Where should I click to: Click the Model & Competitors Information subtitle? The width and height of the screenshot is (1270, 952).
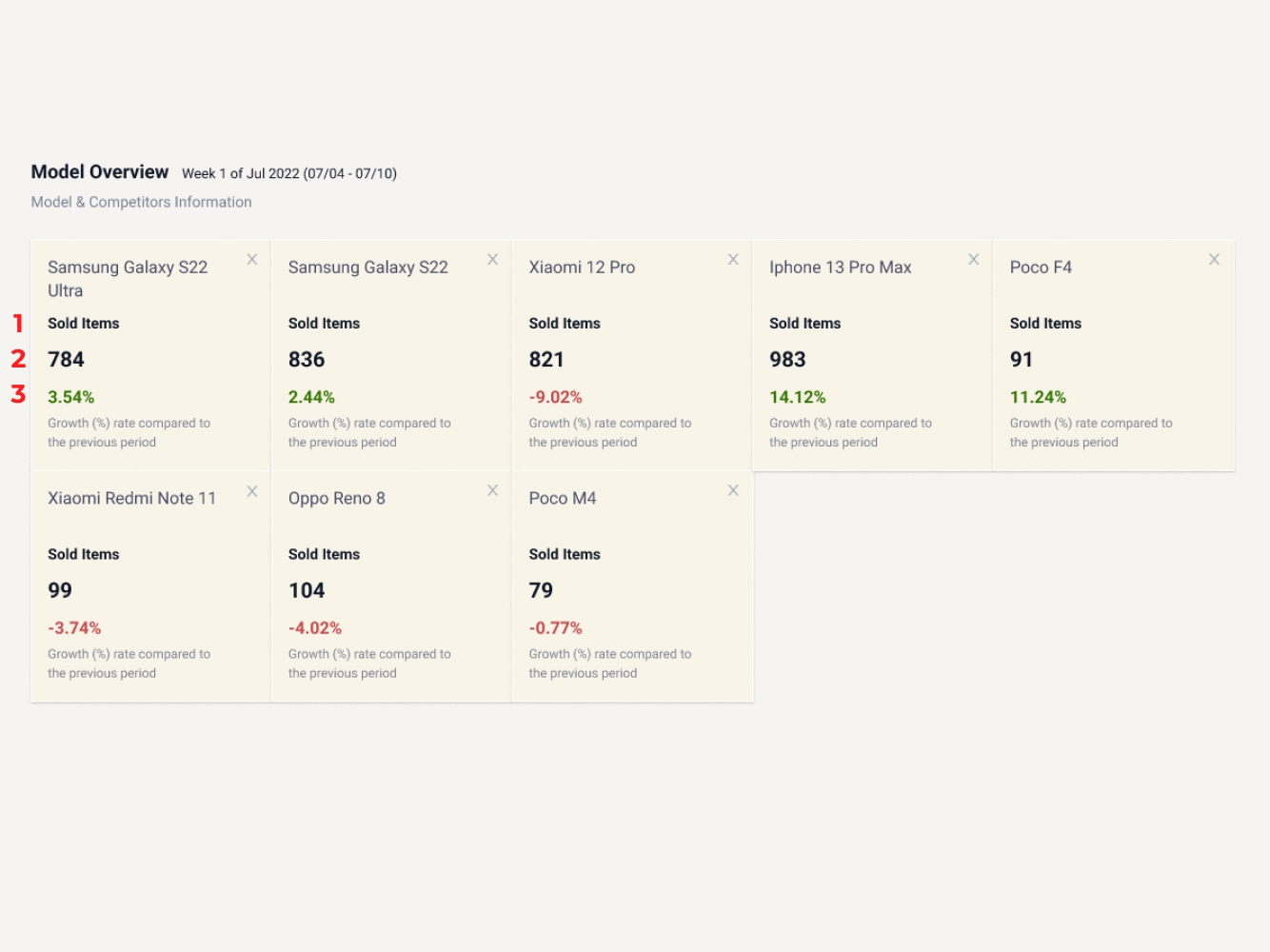click(x=141, y=202)
